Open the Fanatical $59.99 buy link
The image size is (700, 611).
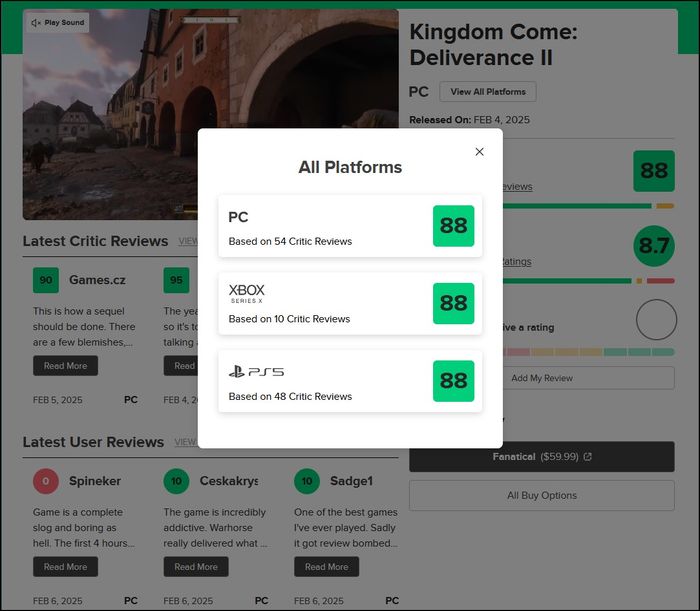pyautogui.click(x=542, y=457)
